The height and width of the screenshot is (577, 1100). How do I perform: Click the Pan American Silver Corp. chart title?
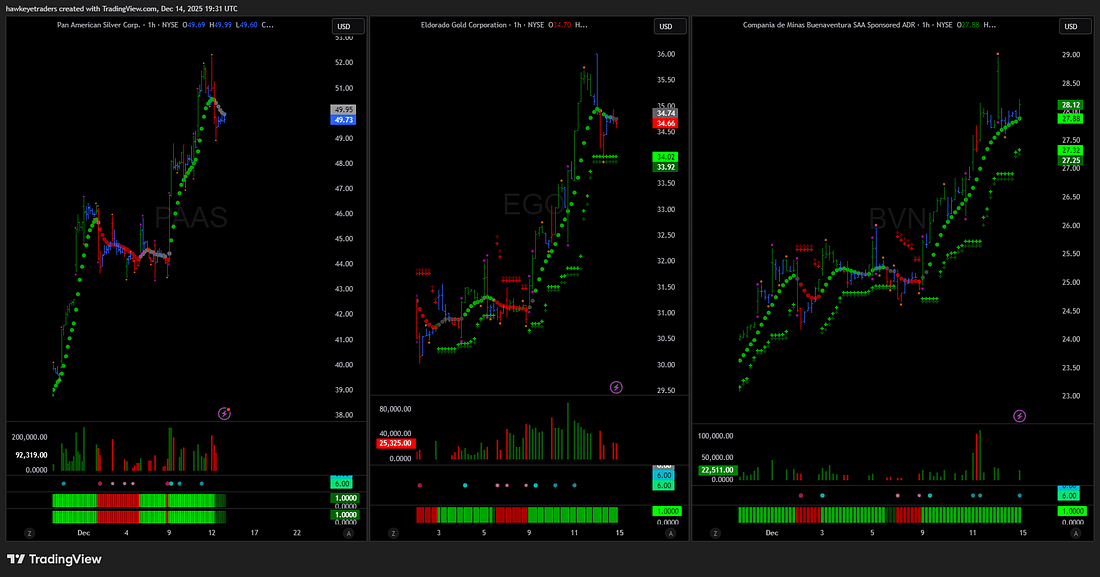99,25
